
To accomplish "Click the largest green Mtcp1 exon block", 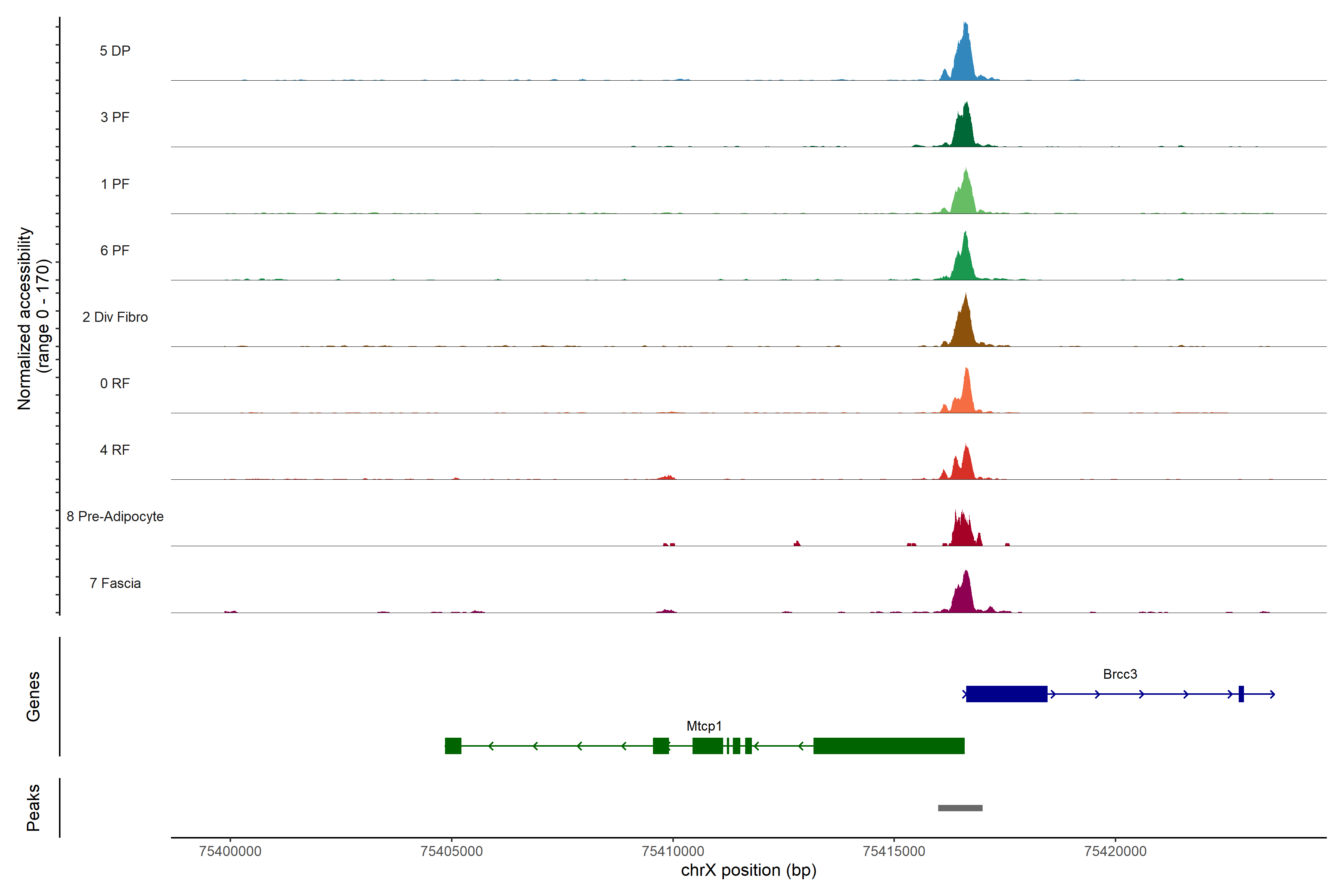I will pyautogui.click(x=889, y=746).
